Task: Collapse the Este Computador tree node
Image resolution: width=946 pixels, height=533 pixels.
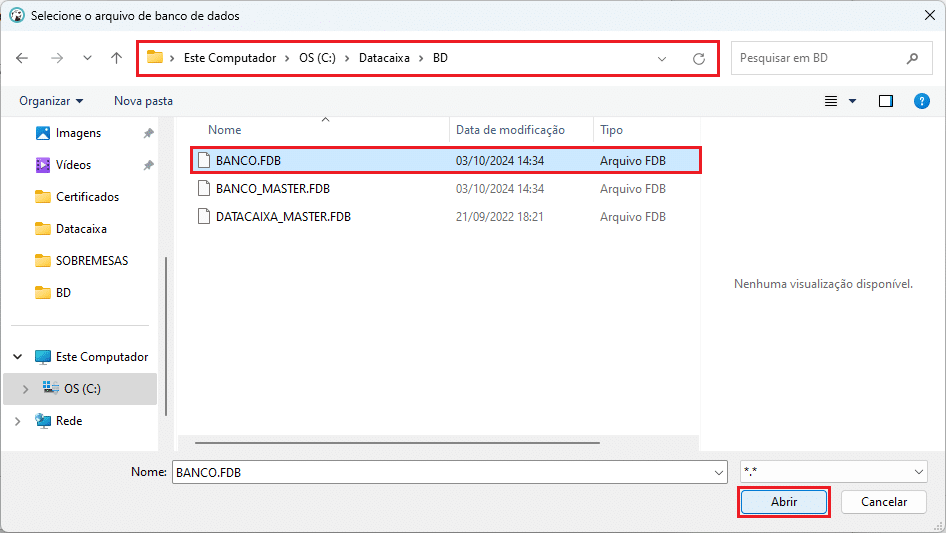Action: point(18,357)
